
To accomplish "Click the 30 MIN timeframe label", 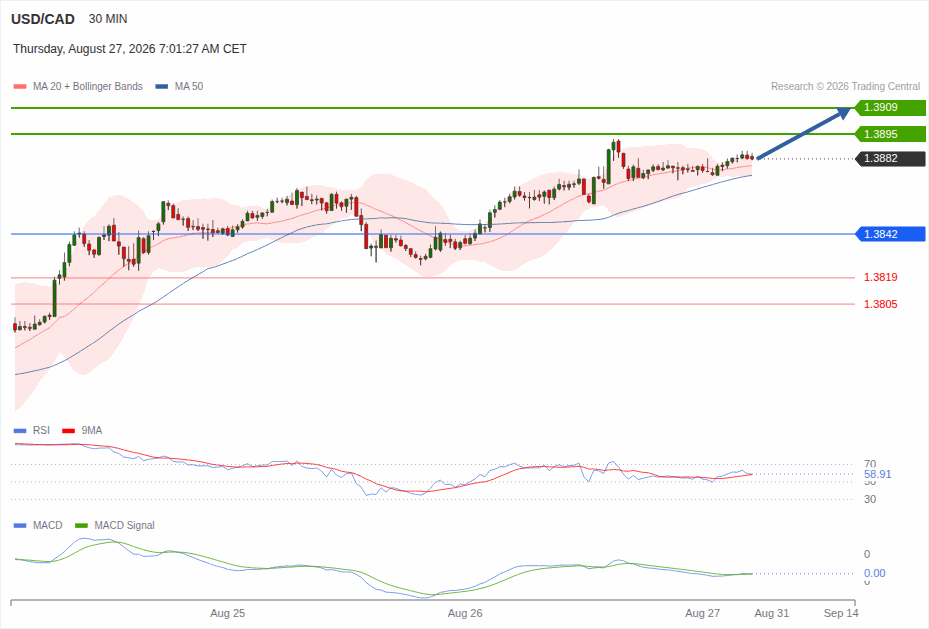I will pos(108,19).
